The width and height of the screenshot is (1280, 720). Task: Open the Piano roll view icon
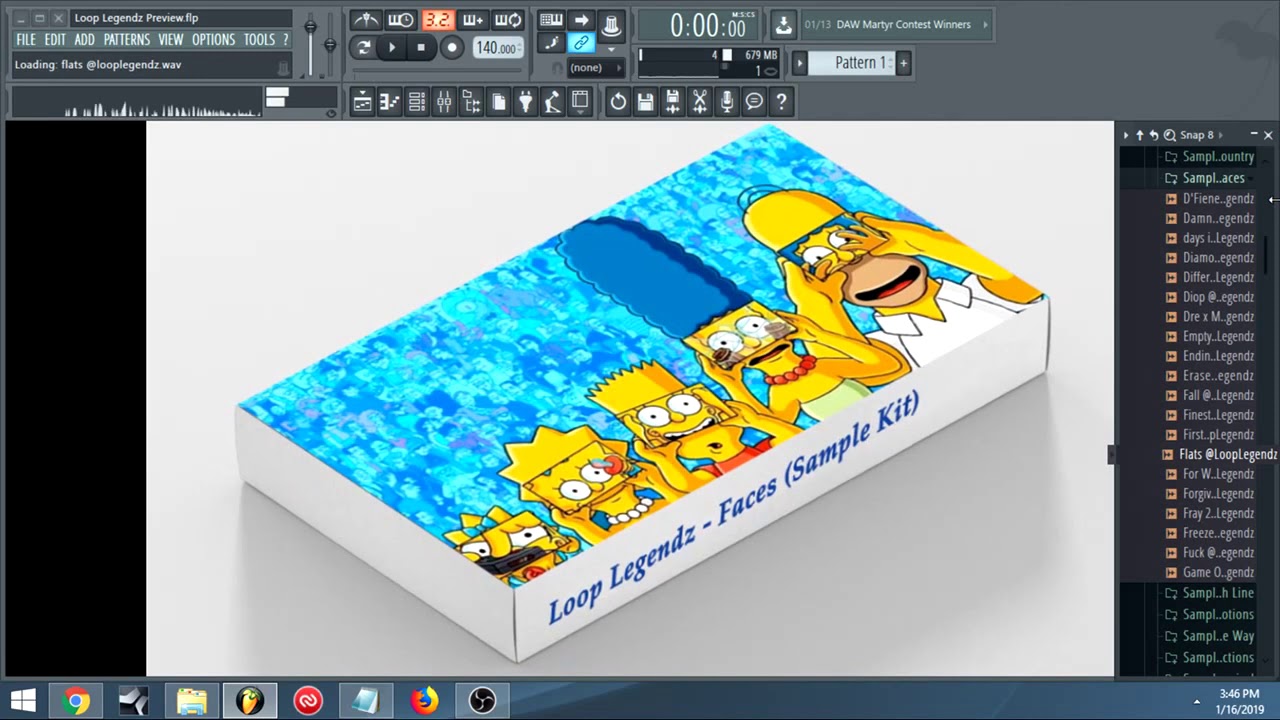coord(390,101)
